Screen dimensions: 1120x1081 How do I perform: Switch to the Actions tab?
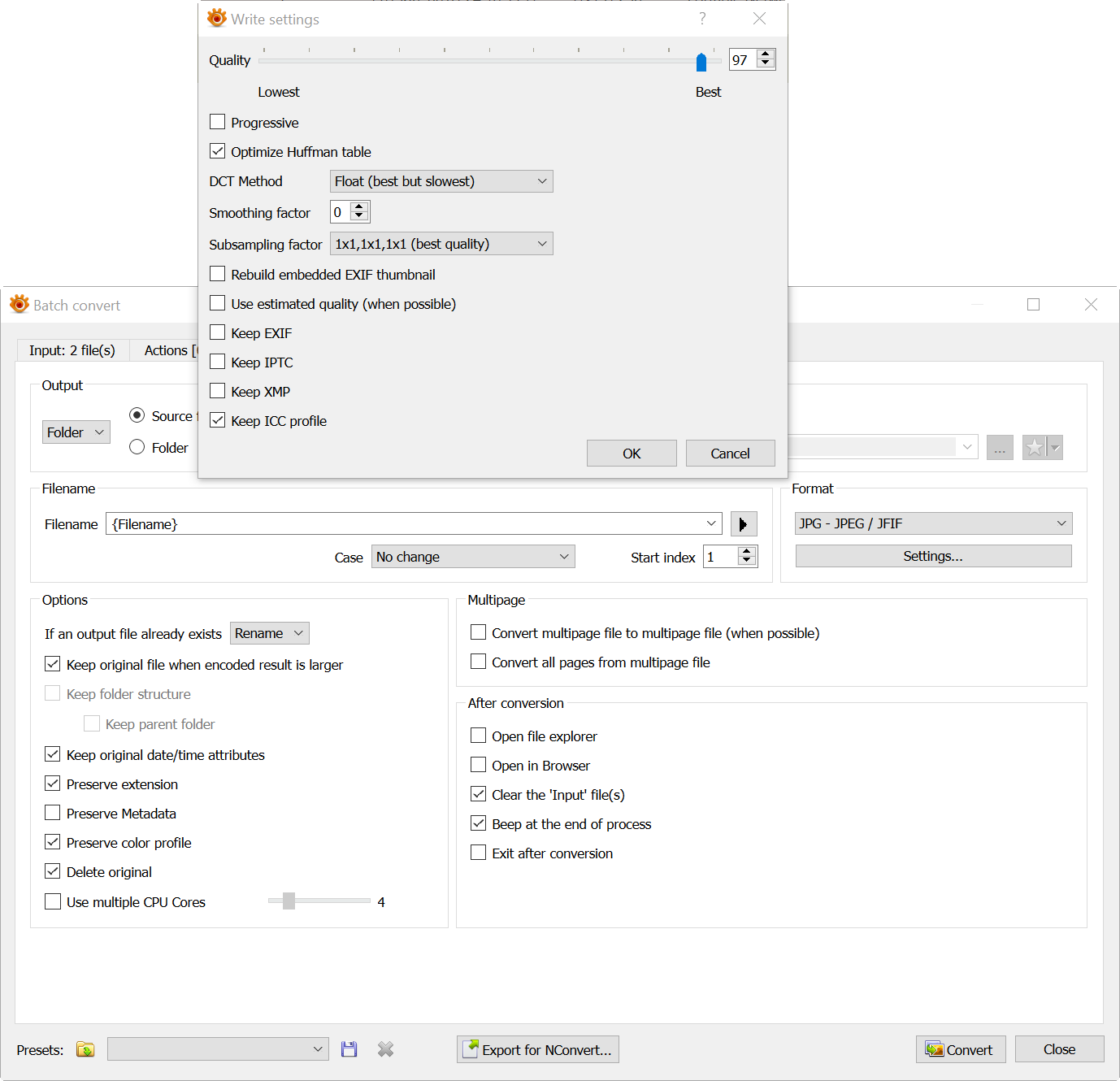(x=167, y=350)
